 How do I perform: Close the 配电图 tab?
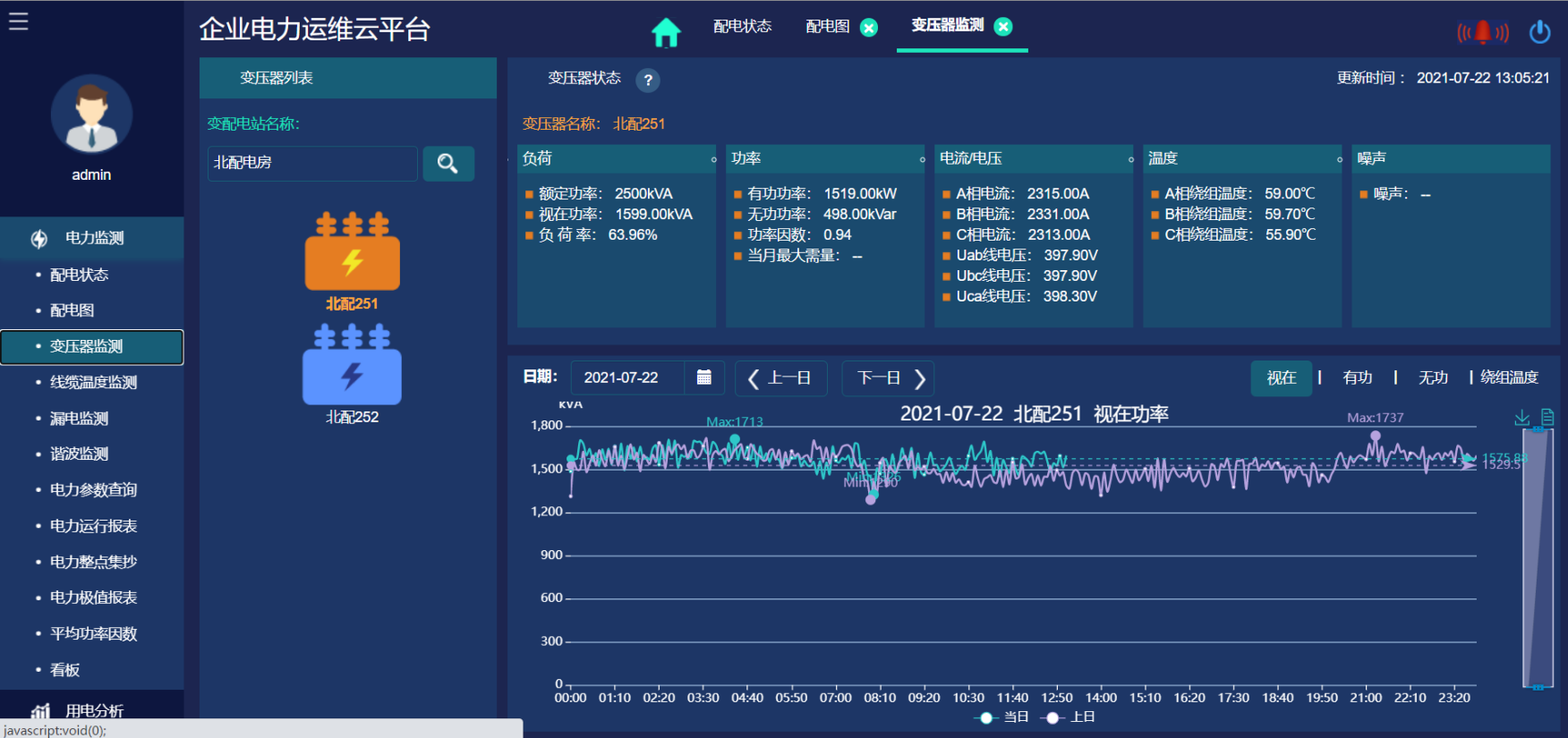[x=869, y=28]
